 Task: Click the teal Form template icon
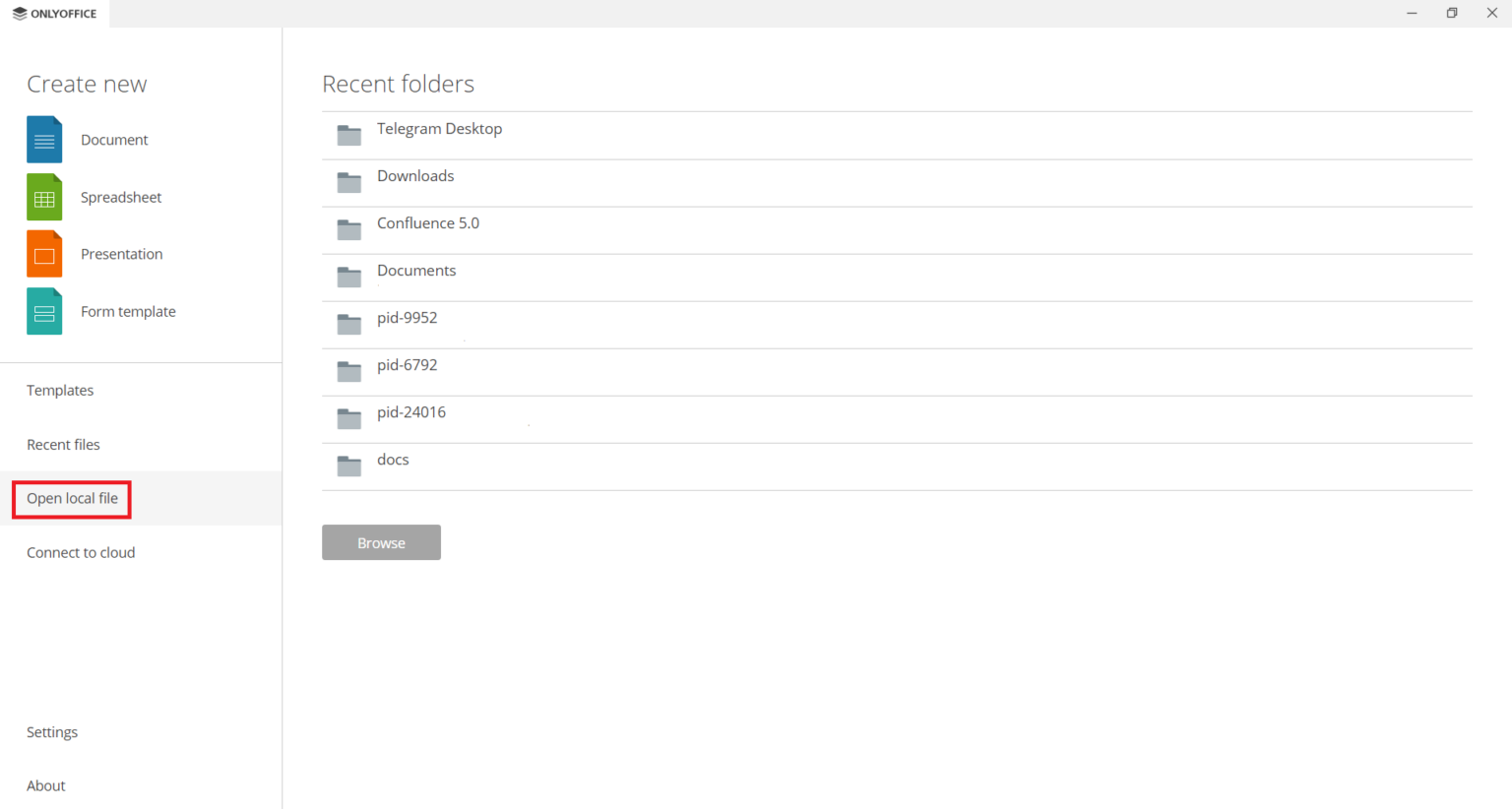pyautogui.click(x=44, y=312)
